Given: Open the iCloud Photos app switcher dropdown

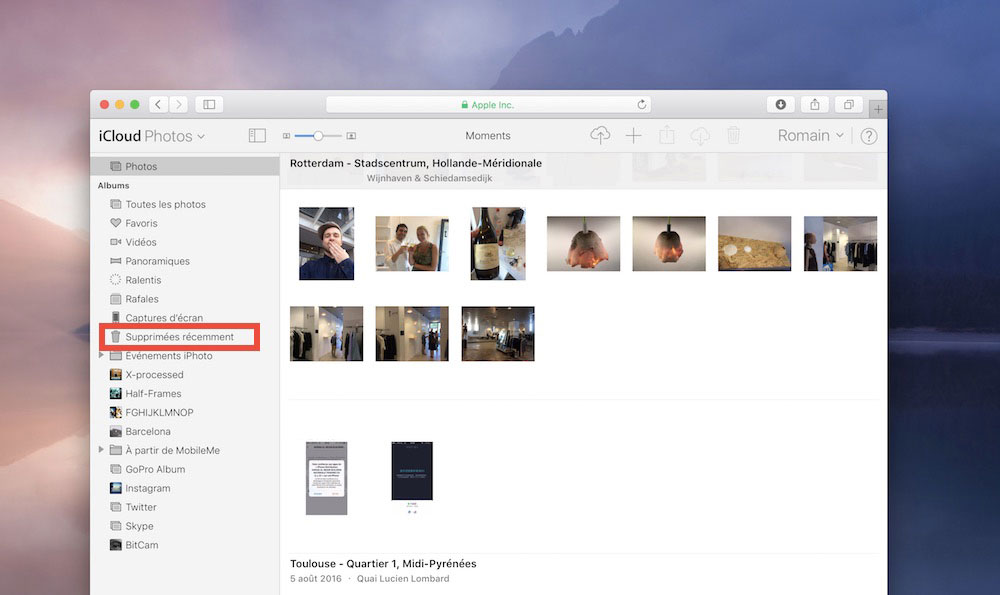Looking at the screenshot, I should tap(152, 136).
